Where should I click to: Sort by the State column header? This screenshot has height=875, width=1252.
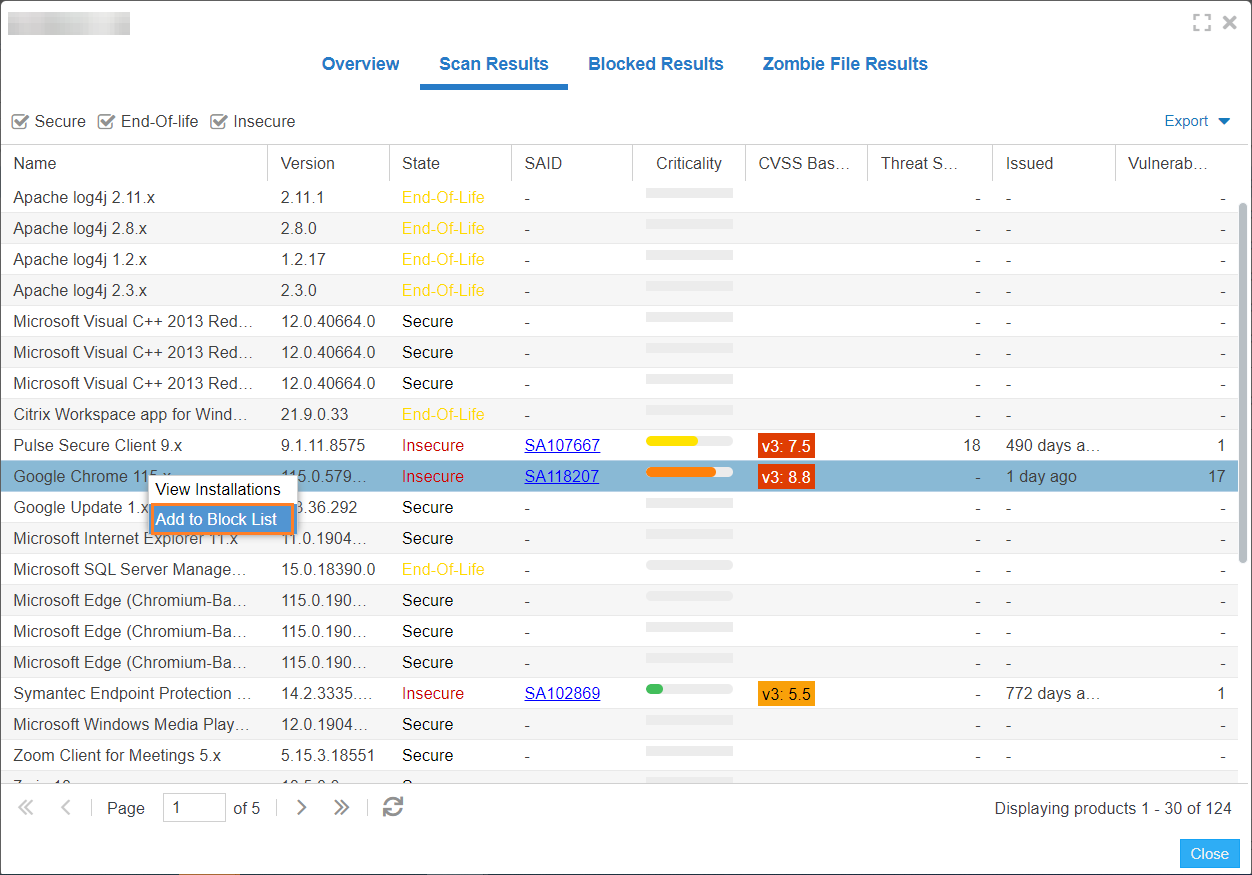(x=451, y=164)
